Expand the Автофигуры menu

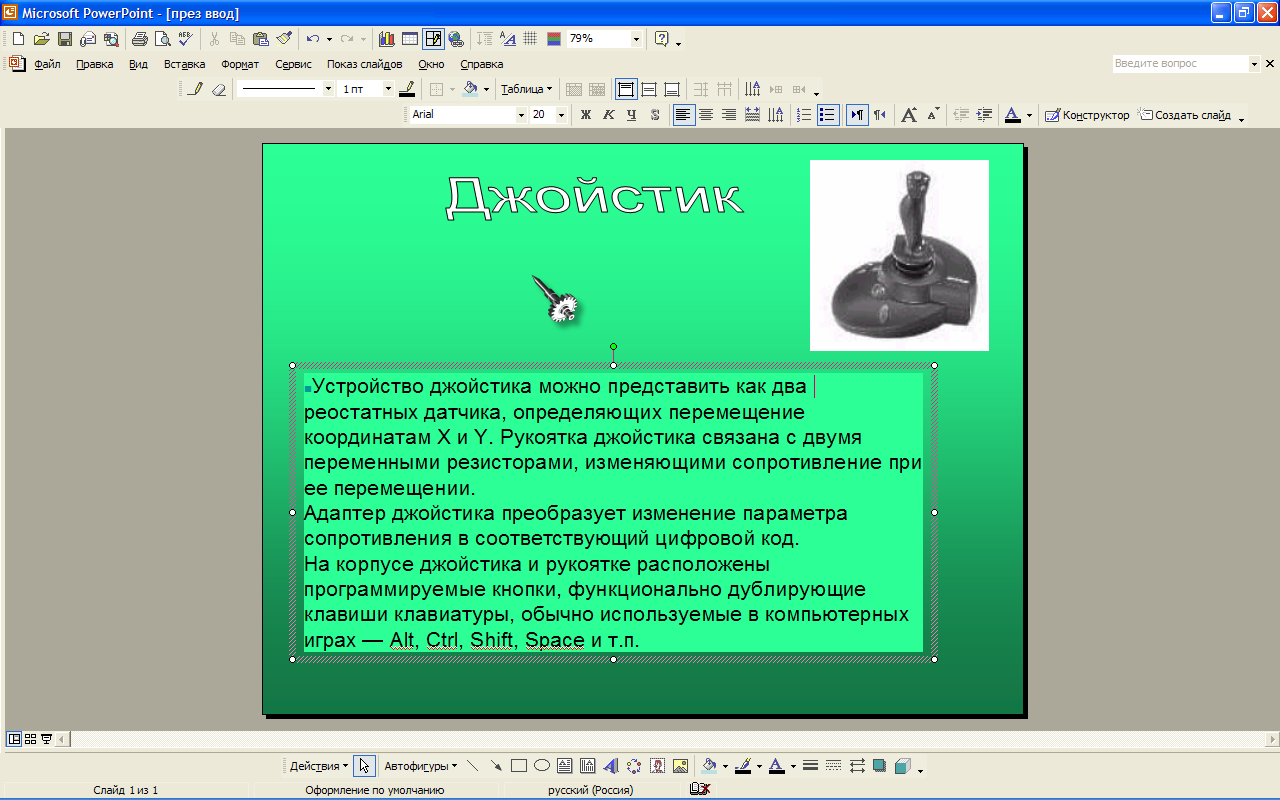point(420,766)
